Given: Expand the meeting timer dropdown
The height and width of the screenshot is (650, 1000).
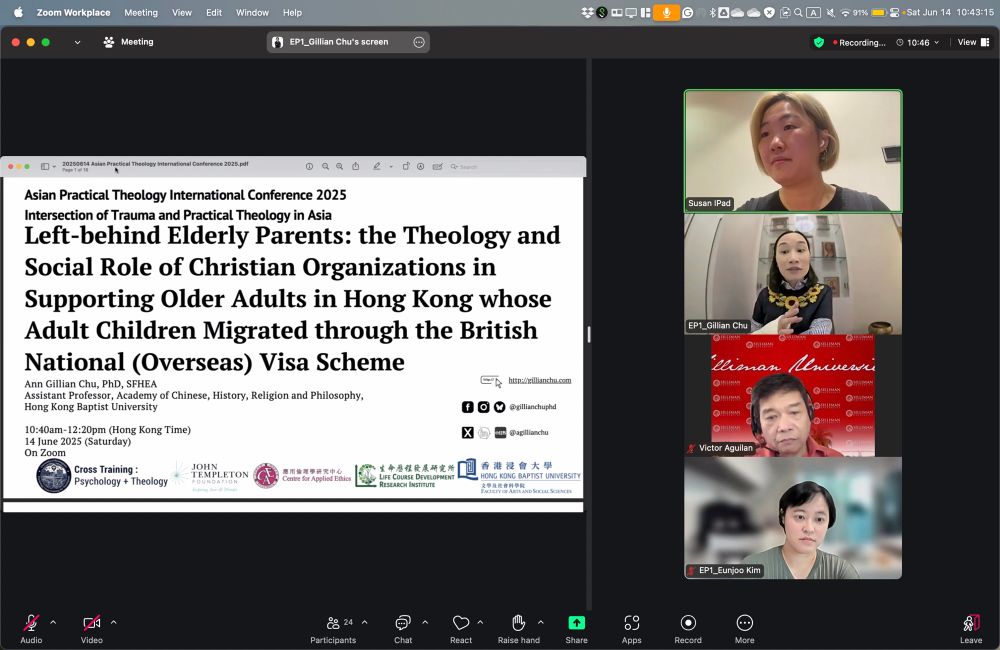Looking at the screenshot, I should pyautogui.click(x=918, y=43).
